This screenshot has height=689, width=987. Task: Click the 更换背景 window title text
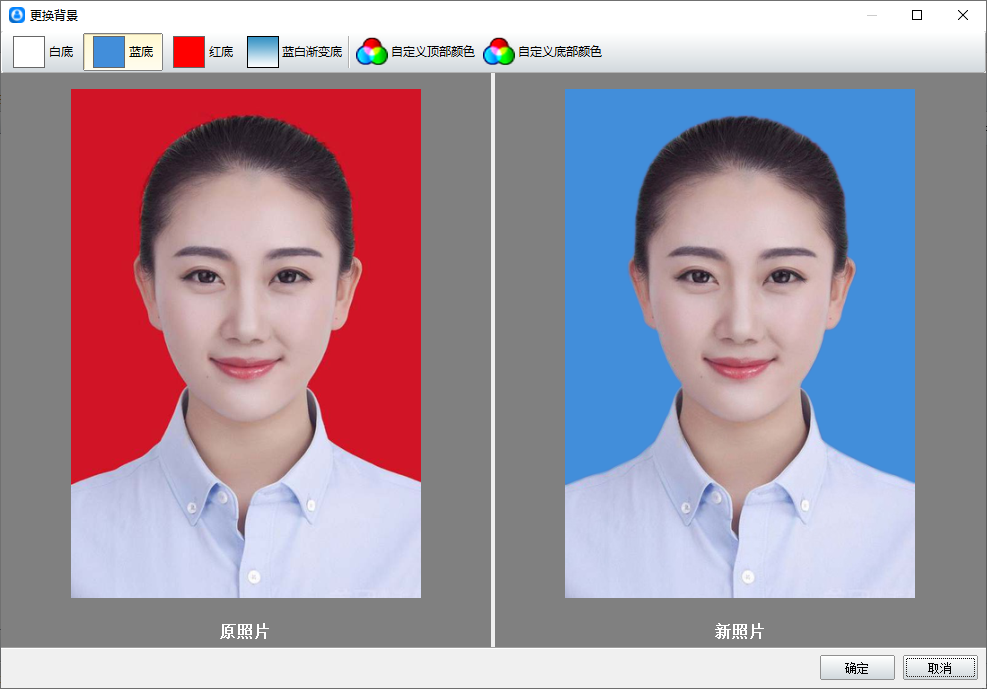pyautogui.click(x=54, y=16)
